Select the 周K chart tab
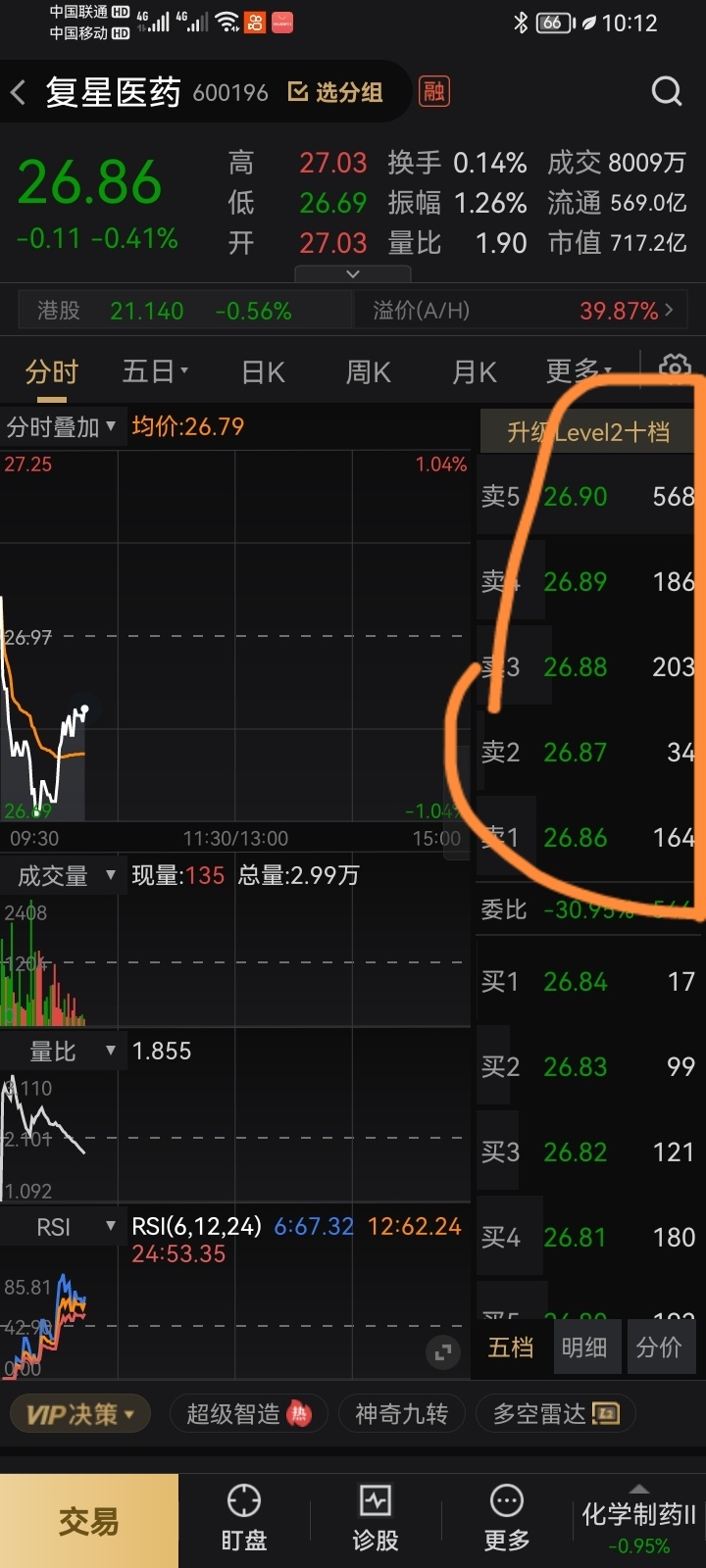The height and width of the screenshot is (1568, 706). click(369, 372)
